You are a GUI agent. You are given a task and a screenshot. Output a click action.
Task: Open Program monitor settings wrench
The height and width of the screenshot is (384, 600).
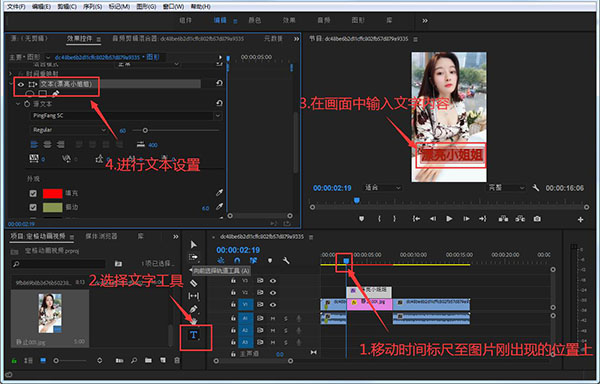[x=536, y=188]
